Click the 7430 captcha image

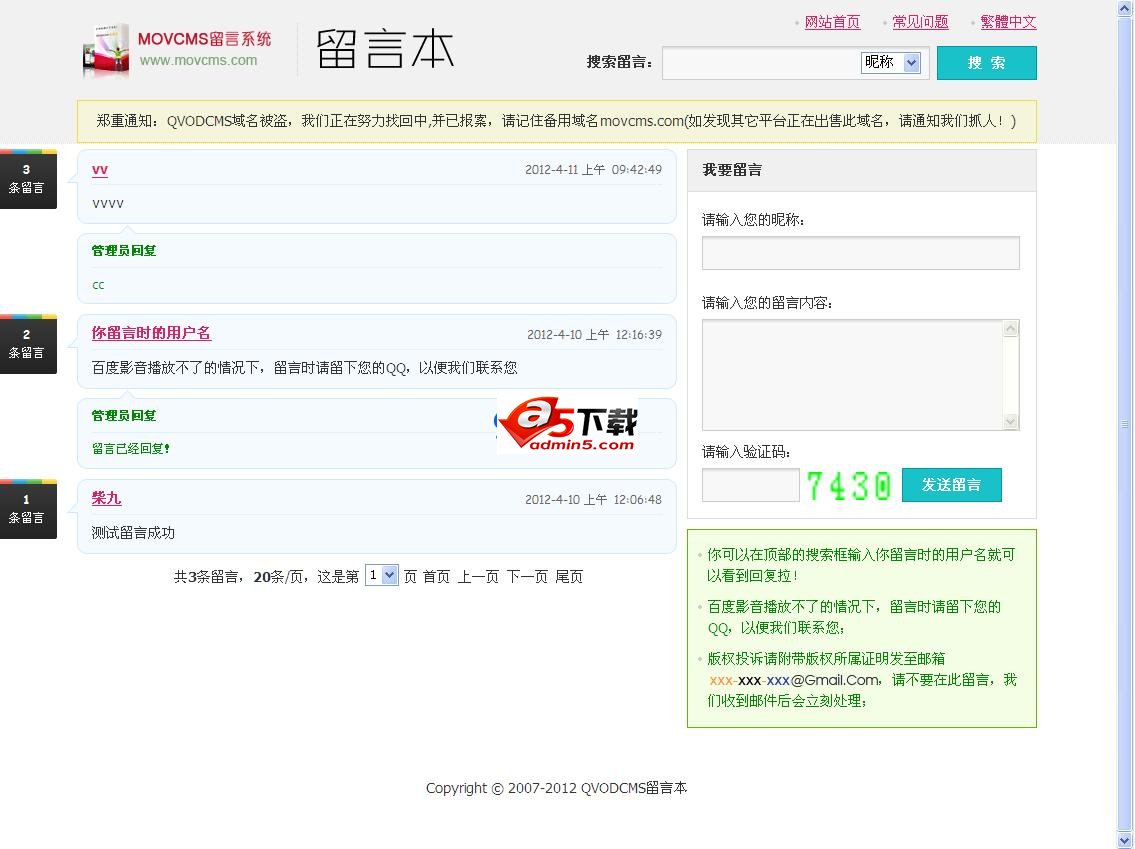coord(848,486)
